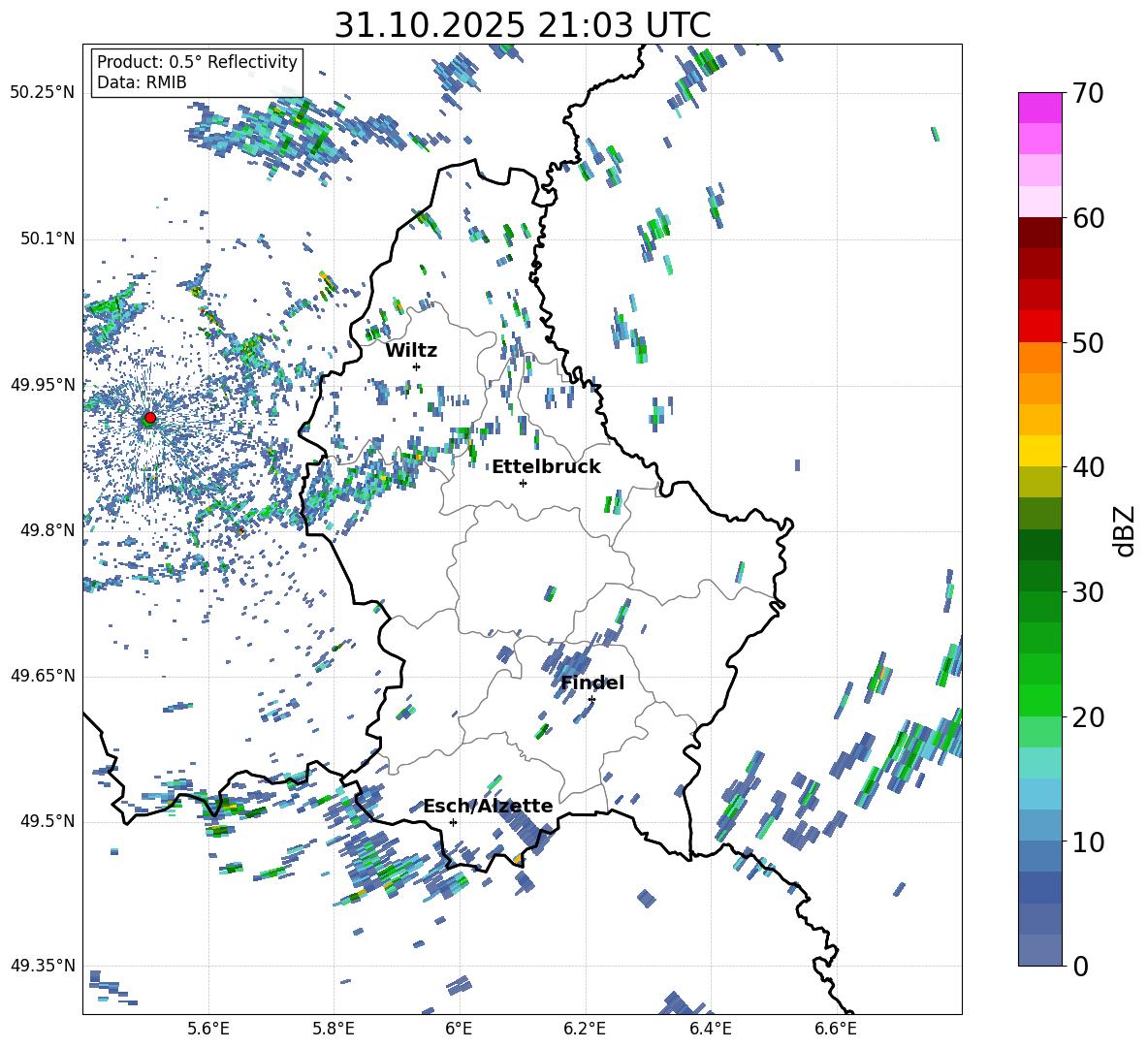Click the Ettelbruck city label
This screenshot has height=1048, width=1148.
(x=546, y=467)
